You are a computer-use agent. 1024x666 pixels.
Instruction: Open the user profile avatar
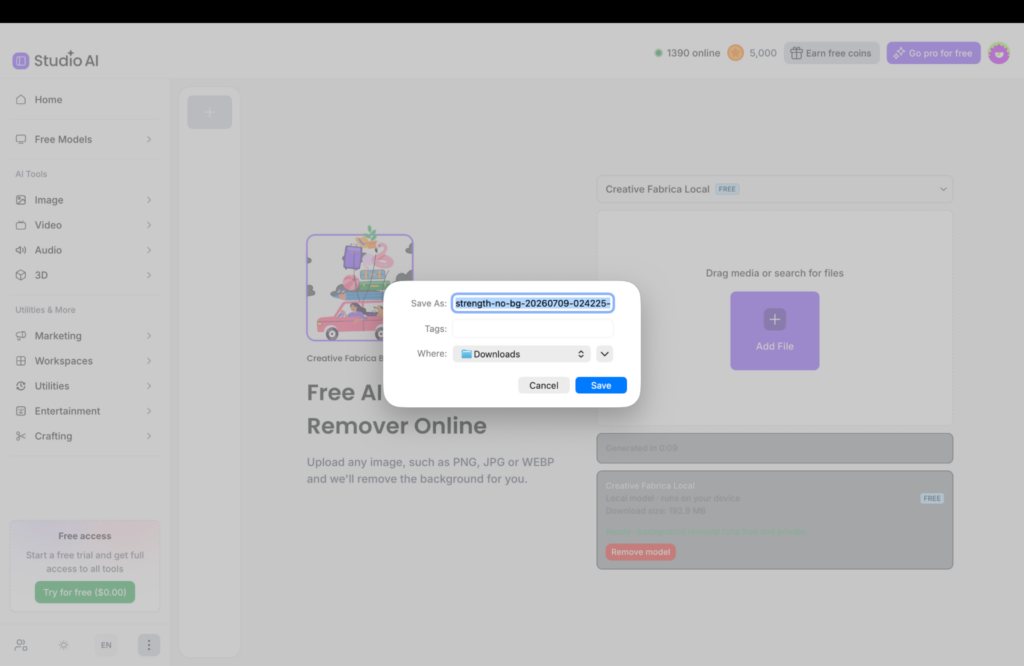click(x=999, y=53)
